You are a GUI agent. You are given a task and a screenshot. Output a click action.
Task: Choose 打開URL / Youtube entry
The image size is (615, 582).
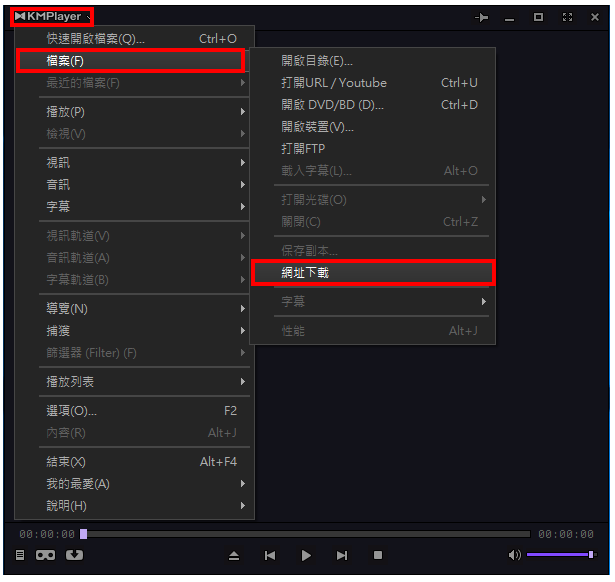coord(373,83)
